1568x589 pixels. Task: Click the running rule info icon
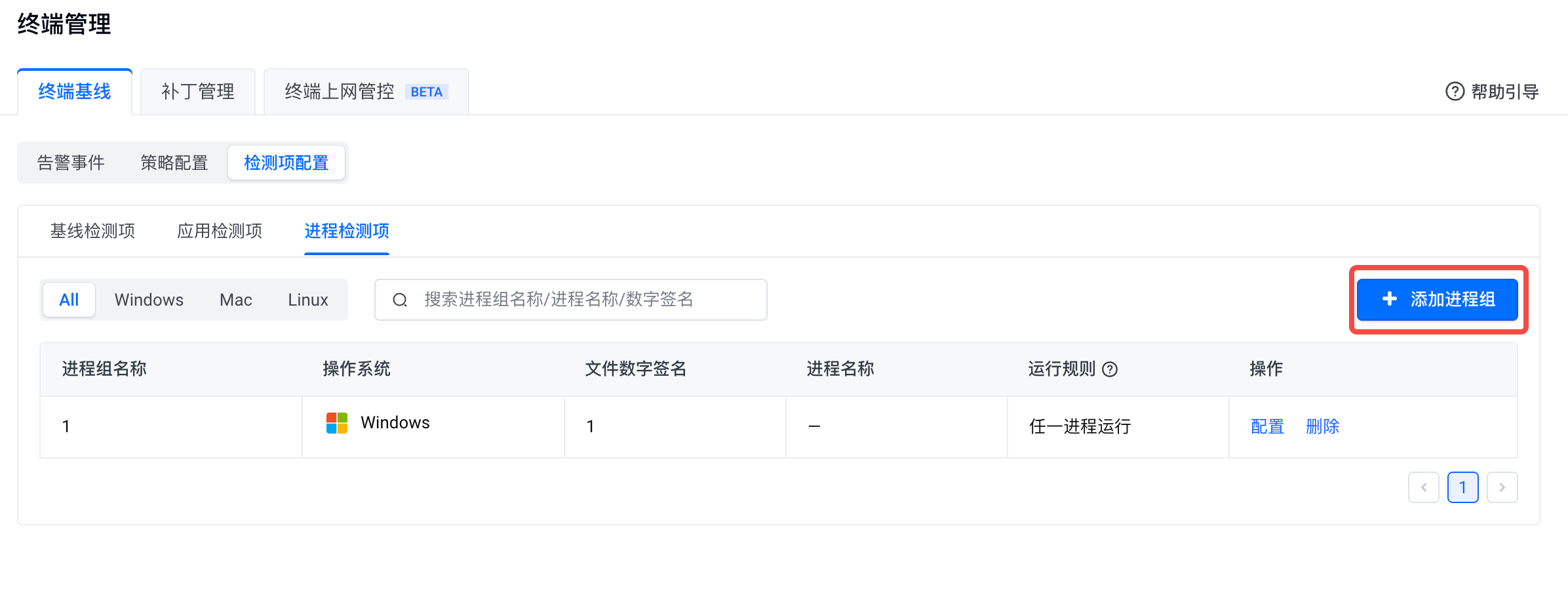pyautogui.click(x=1110, y=369)
